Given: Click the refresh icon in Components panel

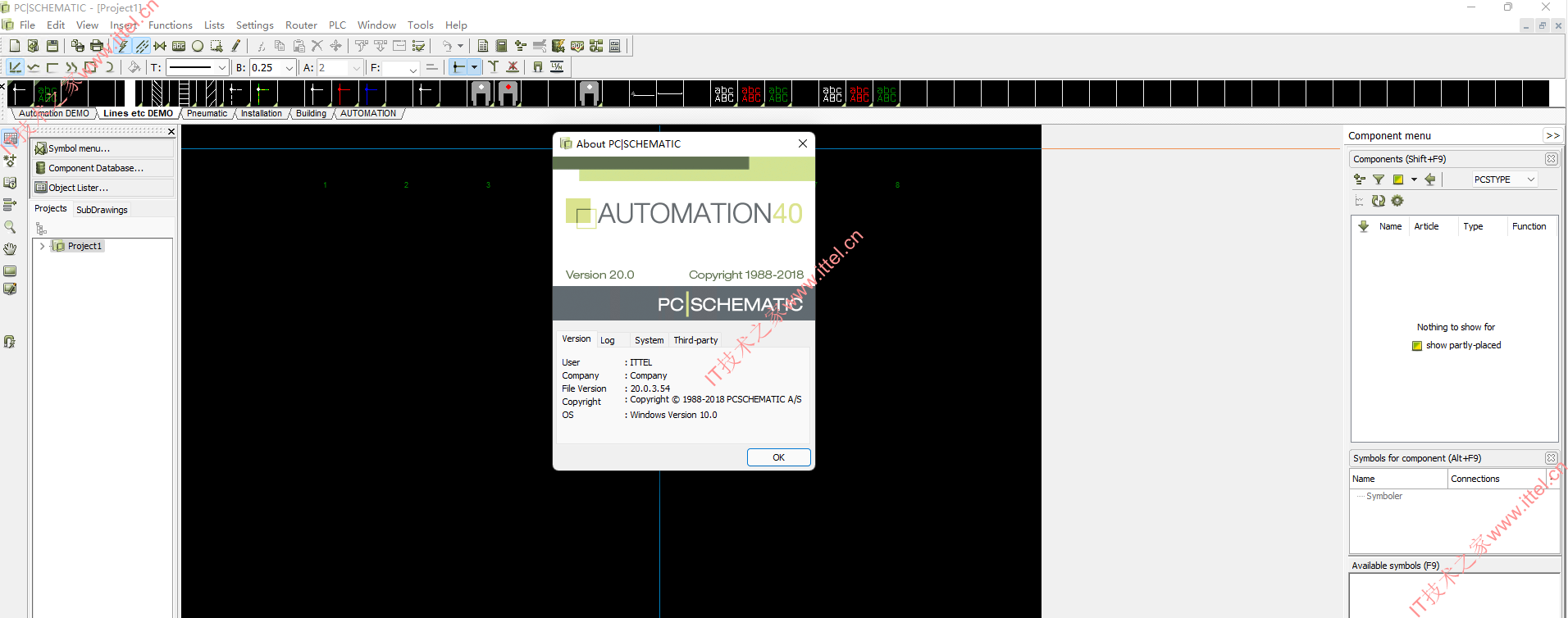Looking at the screenshot, I should pyautogui.click(x=1379, y=201).
